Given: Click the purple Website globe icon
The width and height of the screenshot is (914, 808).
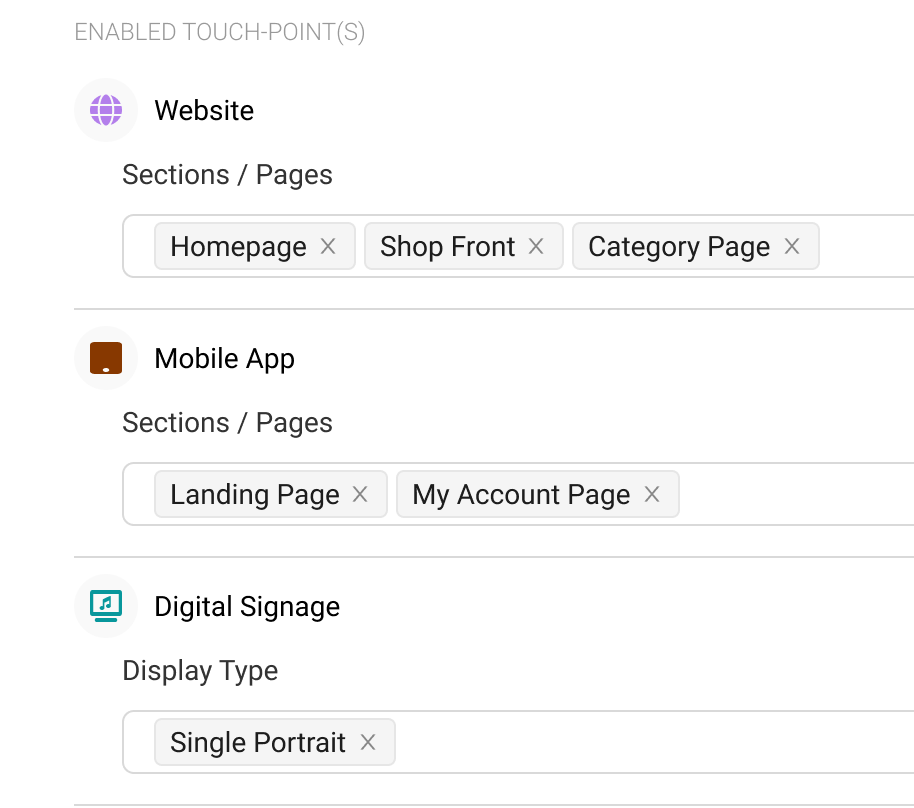Looking at the screenshot, I should coord(106,110).
